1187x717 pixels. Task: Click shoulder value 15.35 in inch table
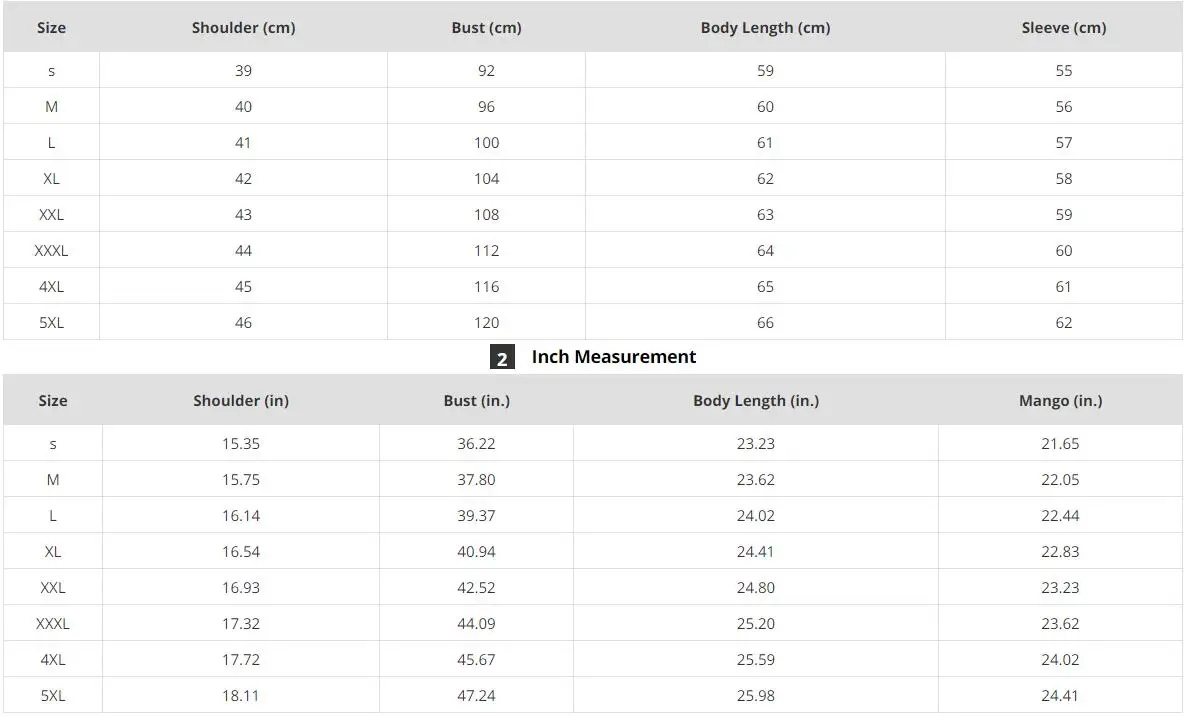click(241, 444)
